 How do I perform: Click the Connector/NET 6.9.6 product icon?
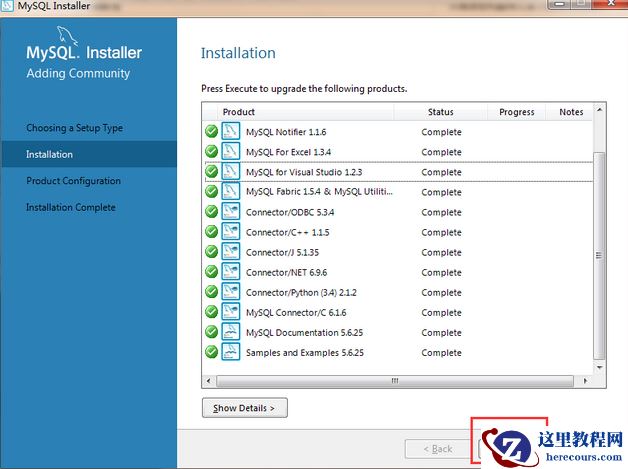pos(231,271)
